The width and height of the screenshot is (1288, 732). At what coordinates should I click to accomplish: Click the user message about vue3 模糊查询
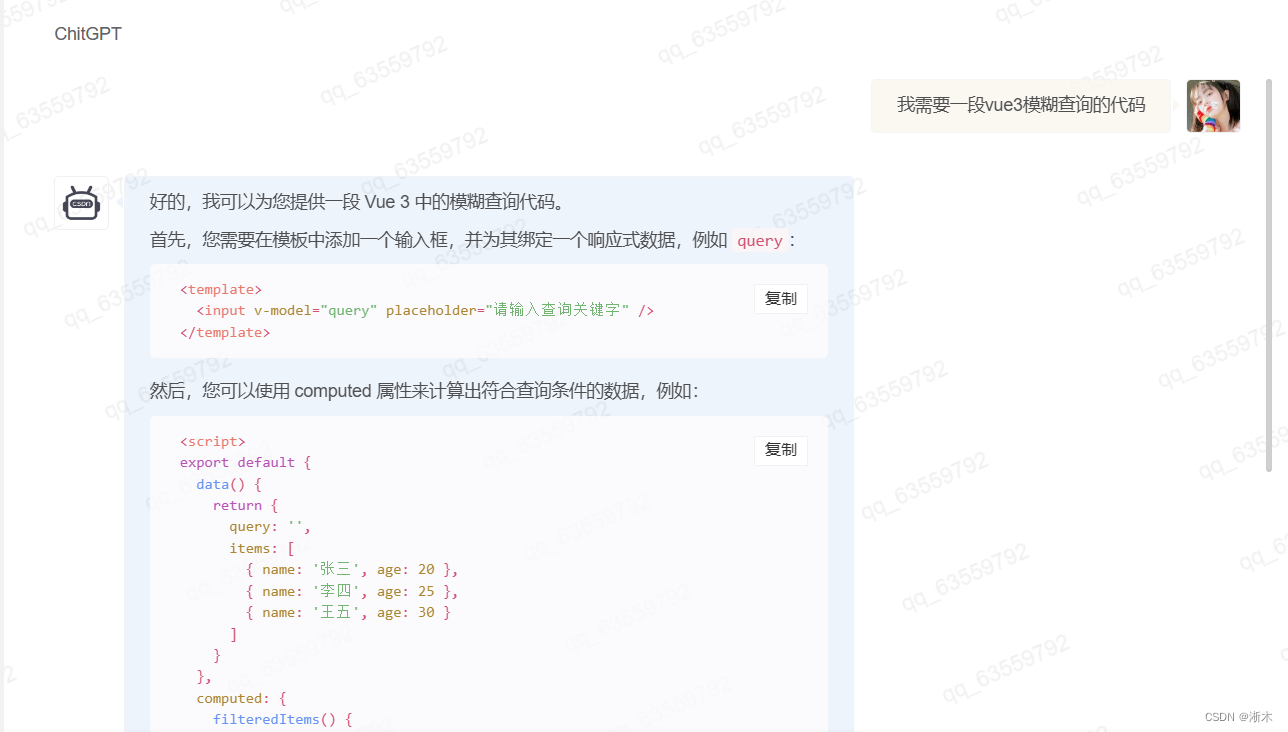click(1021, 106)
